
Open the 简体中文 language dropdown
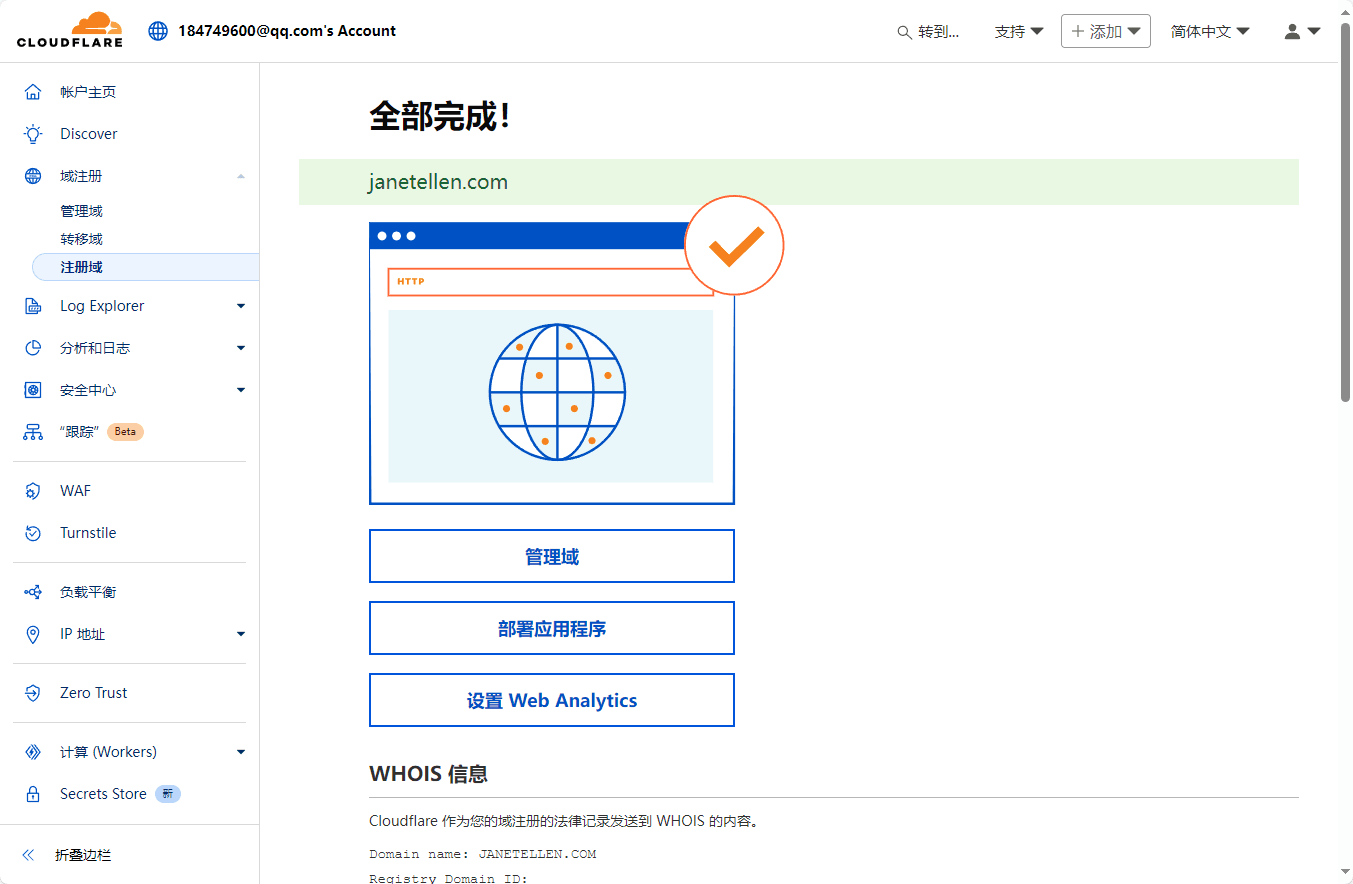[1210, 31]
